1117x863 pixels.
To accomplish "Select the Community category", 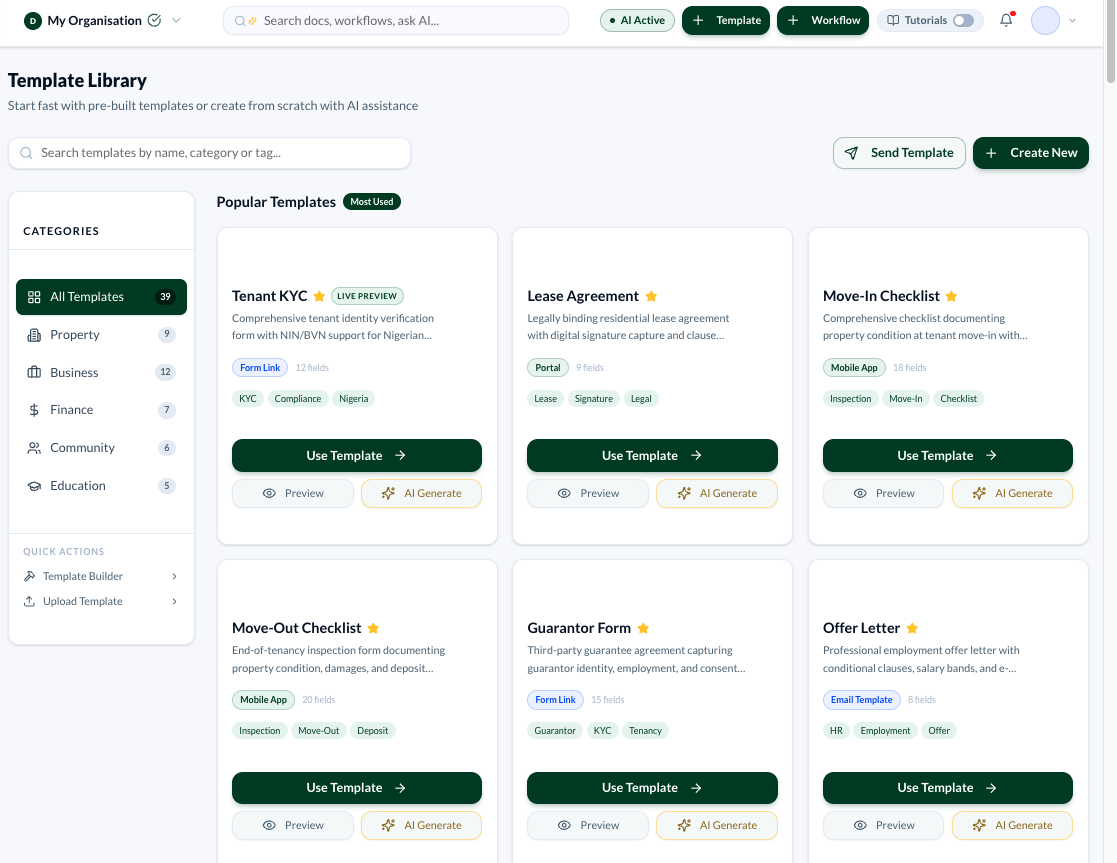I will (101, 448).
